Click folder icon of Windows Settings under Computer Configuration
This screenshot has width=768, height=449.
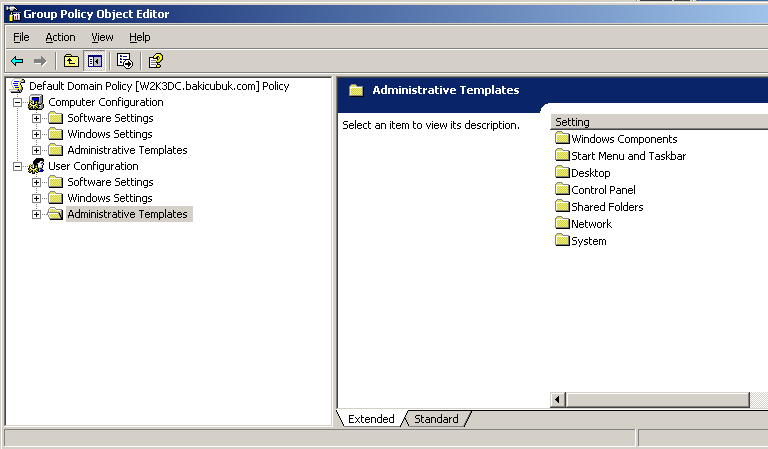[56, 134]
